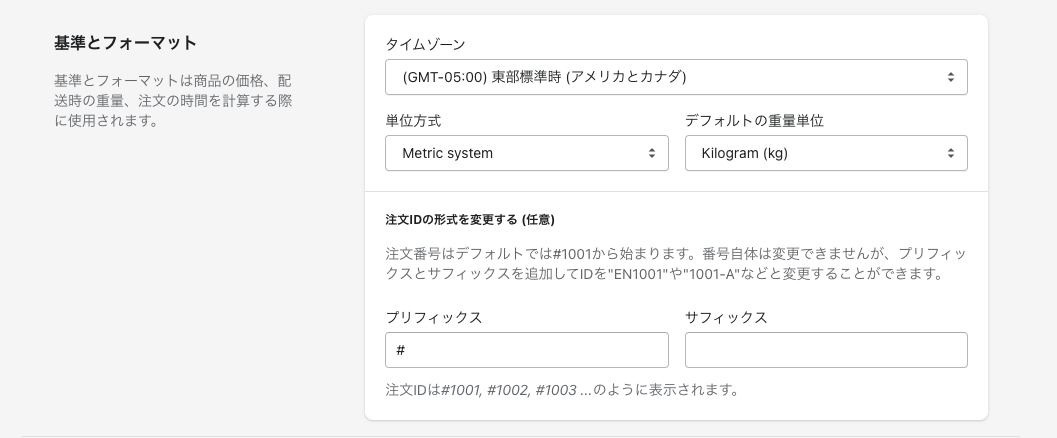The height and width of the screenshot is (438, 1057).
Task: Click the arrow icon on the timezone selector
Action: click(x=950, y=77)
